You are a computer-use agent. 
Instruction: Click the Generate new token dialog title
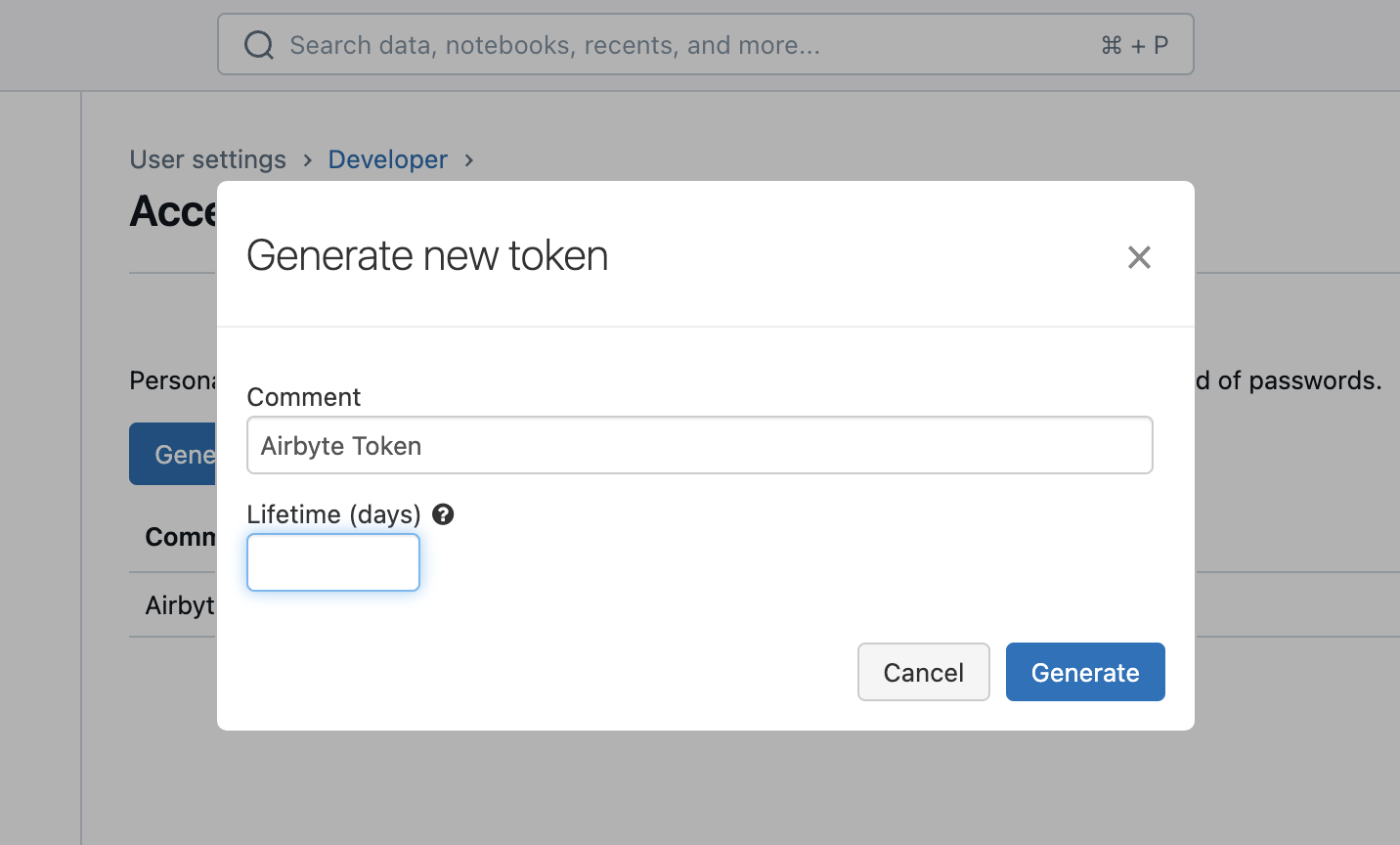click(427, 256)
